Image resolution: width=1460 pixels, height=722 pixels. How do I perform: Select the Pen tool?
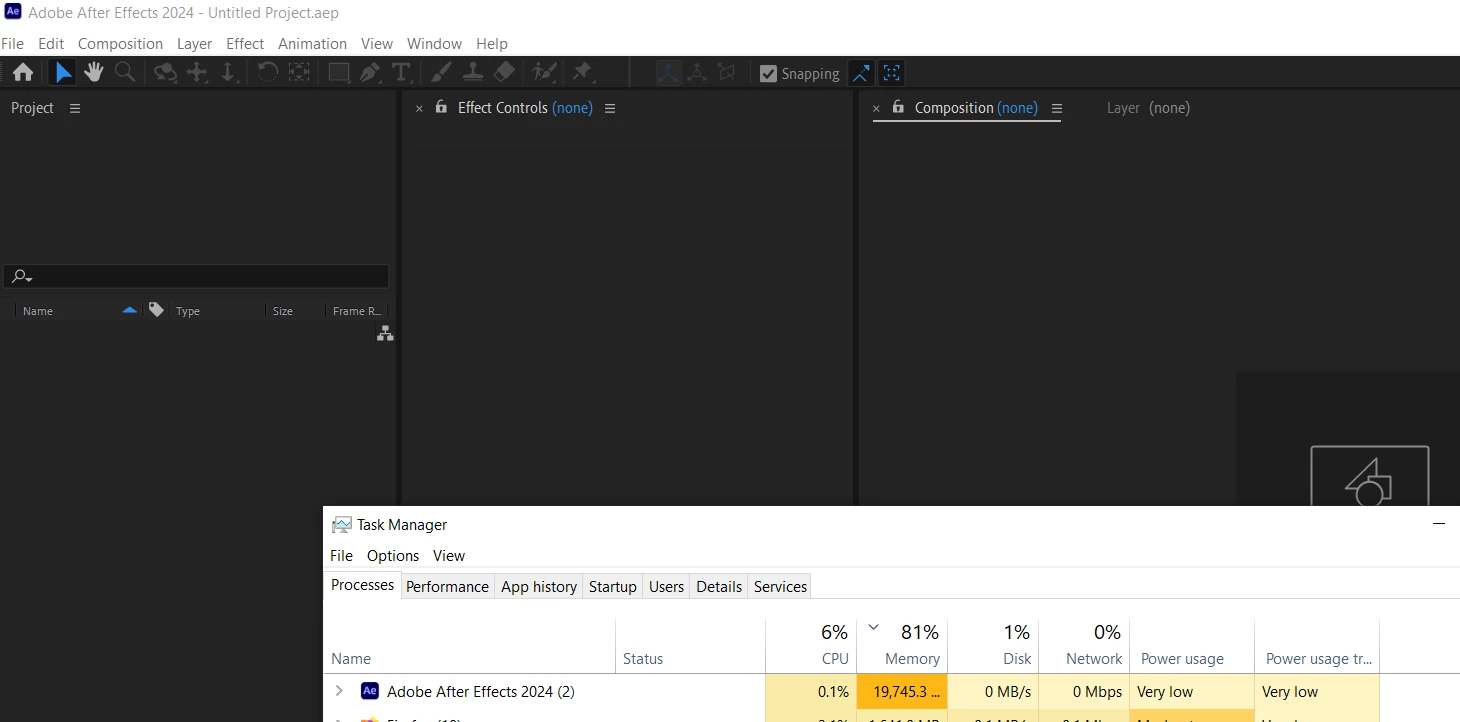370,72
